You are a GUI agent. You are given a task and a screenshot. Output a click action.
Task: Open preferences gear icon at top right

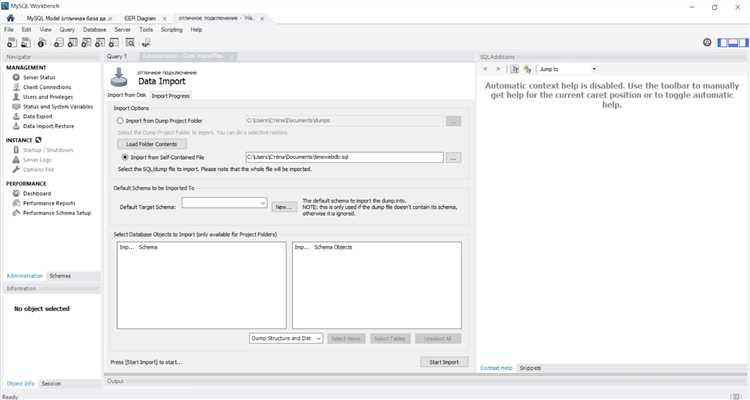tap(707, 43)
